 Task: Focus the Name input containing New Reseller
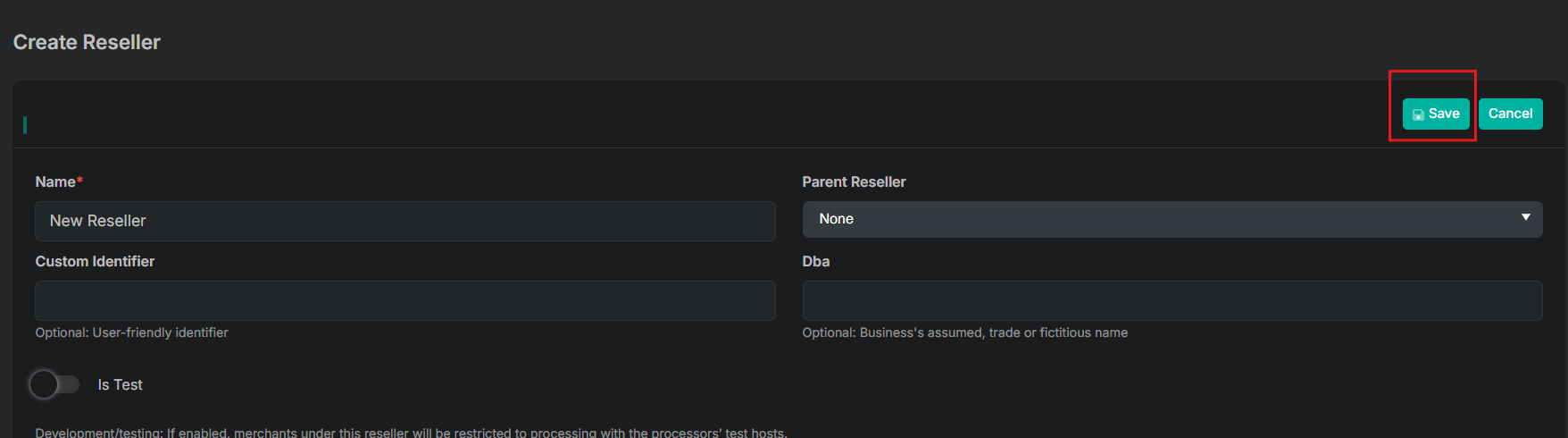click(x=405, y=221)
